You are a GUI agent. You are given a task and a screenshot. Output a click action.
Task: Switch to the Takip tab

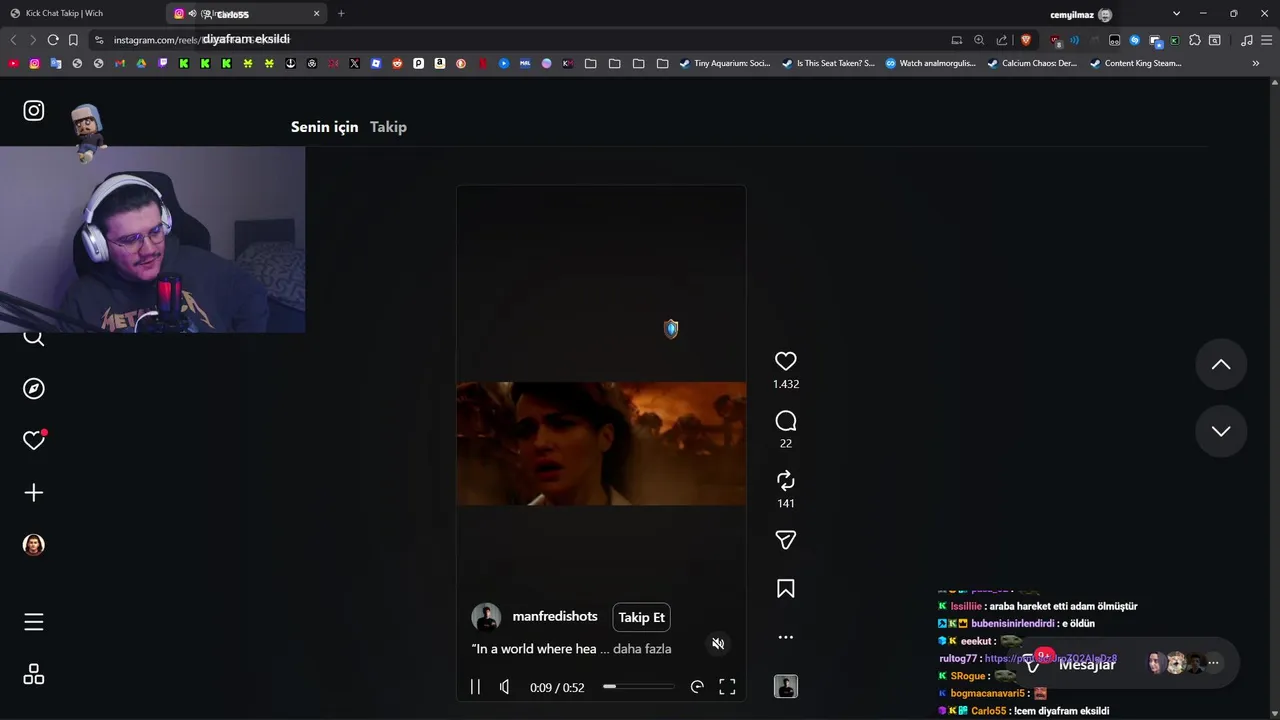[388, 127]
